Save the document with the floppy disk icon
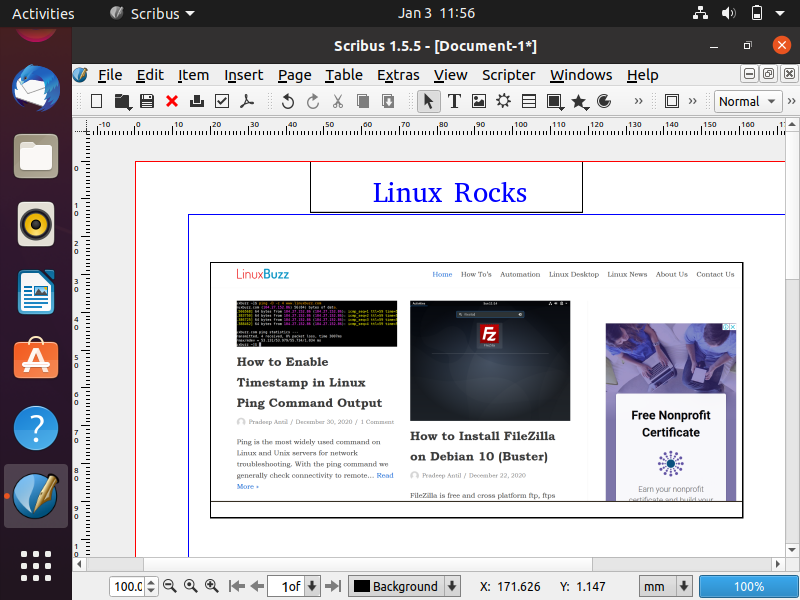 [147, 101]
